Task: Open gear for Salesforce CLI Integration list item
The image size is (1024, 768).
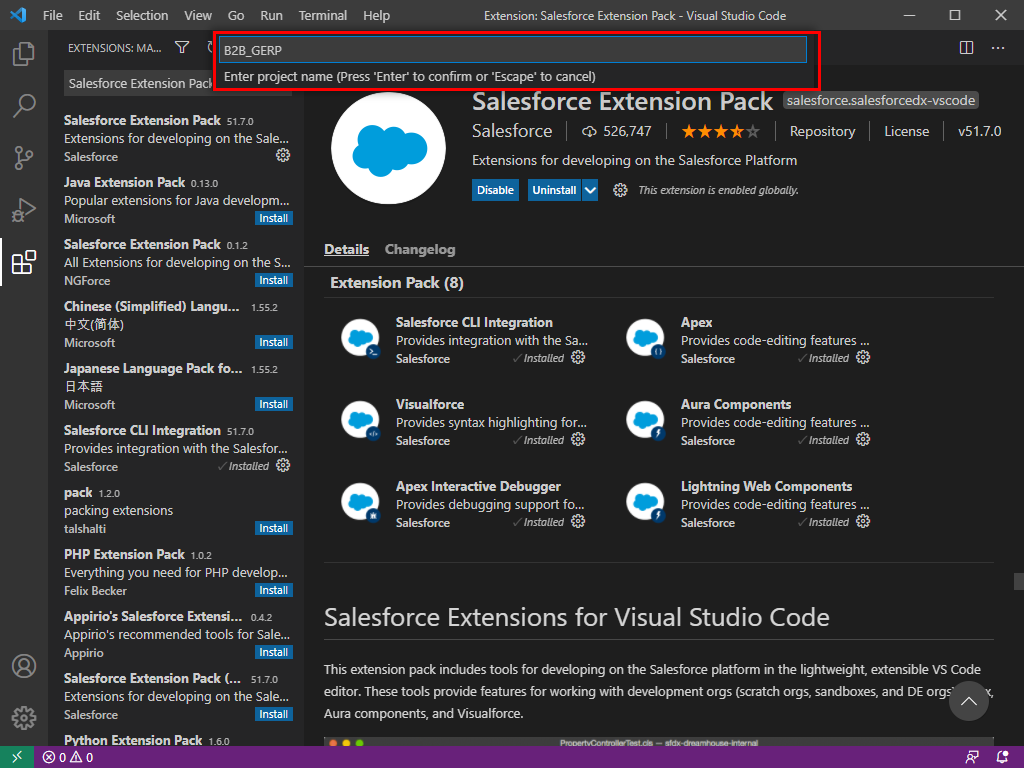Action: point(283,465)
